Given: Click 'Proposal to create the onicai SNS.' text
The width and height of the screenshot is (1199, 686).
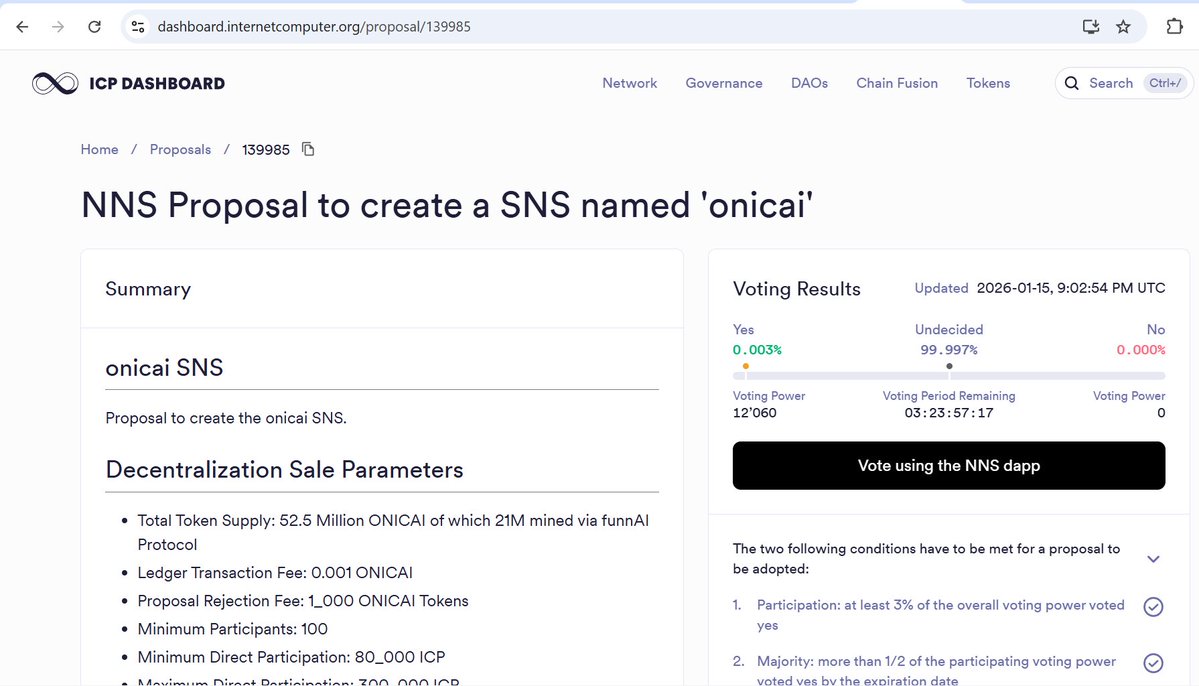Looking at the screenshot, I should (226, 418).
